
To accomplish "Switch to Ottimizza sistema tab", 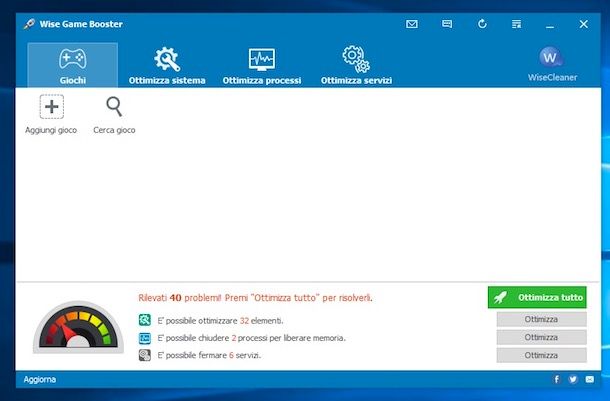I will (x=167, y=65).
